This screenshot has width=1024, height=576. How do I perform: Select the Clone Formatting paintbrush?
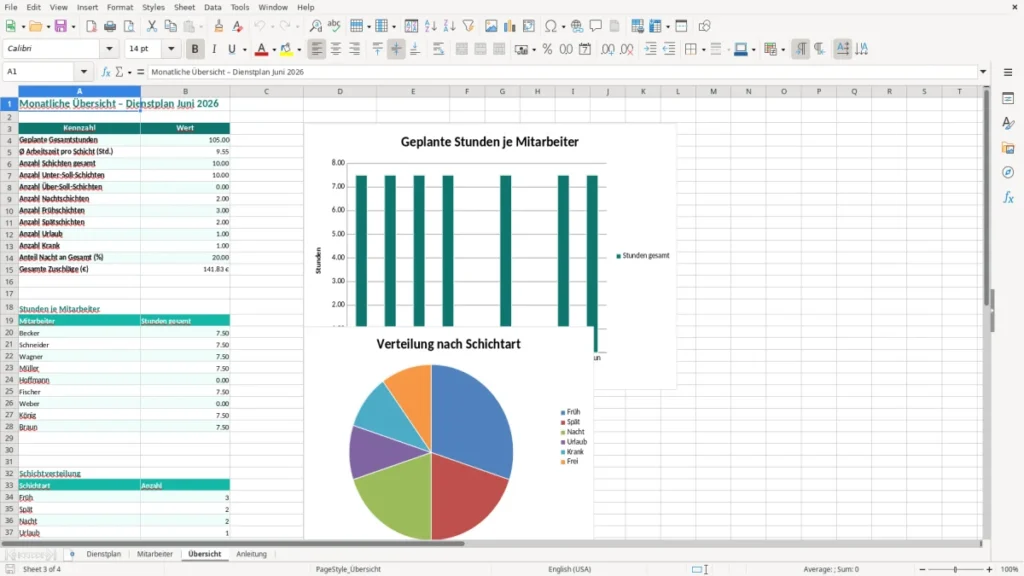(x=219, y=26)
